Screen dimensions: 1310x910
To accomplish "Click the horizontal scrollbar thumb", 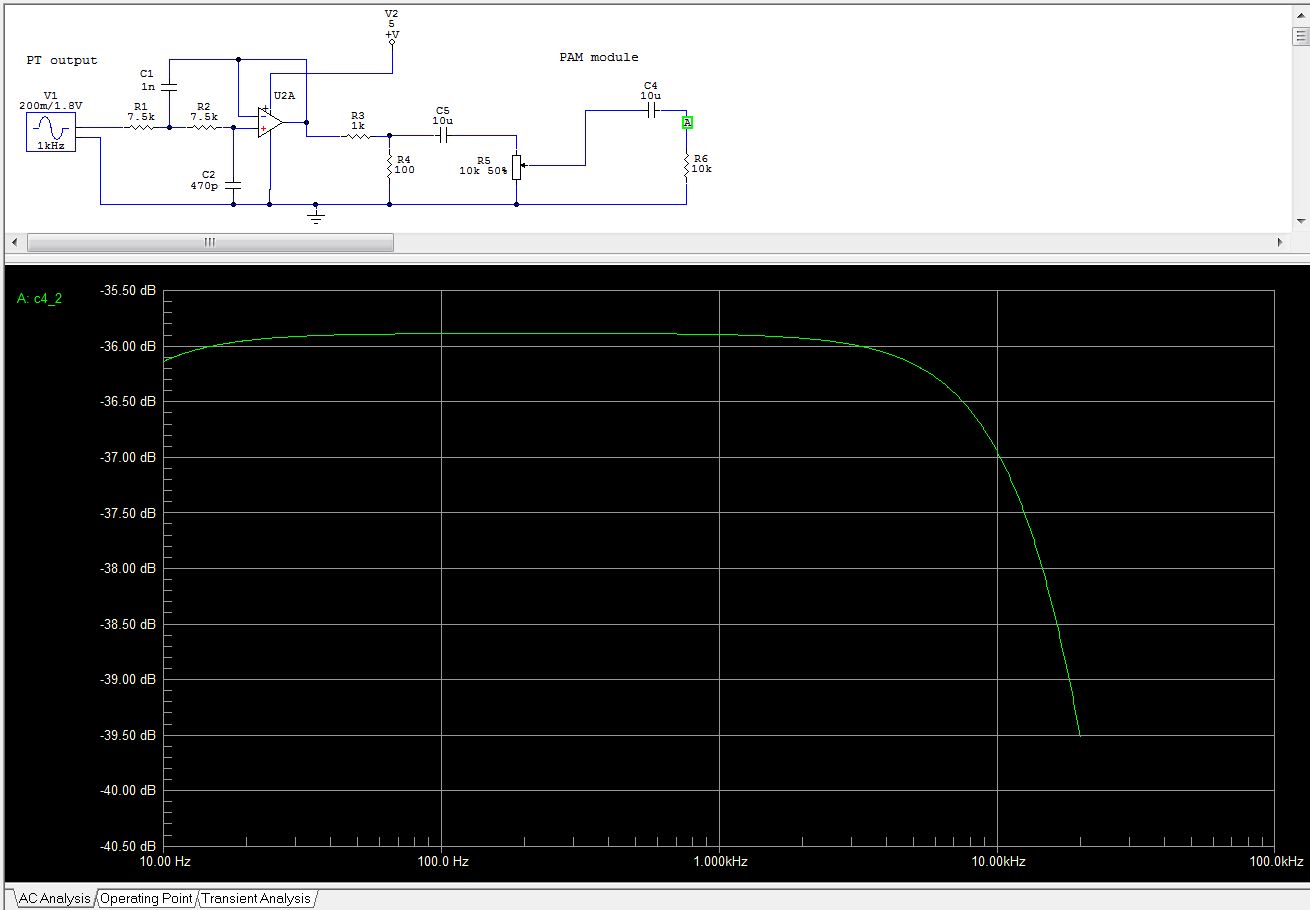I will (210, 242).
